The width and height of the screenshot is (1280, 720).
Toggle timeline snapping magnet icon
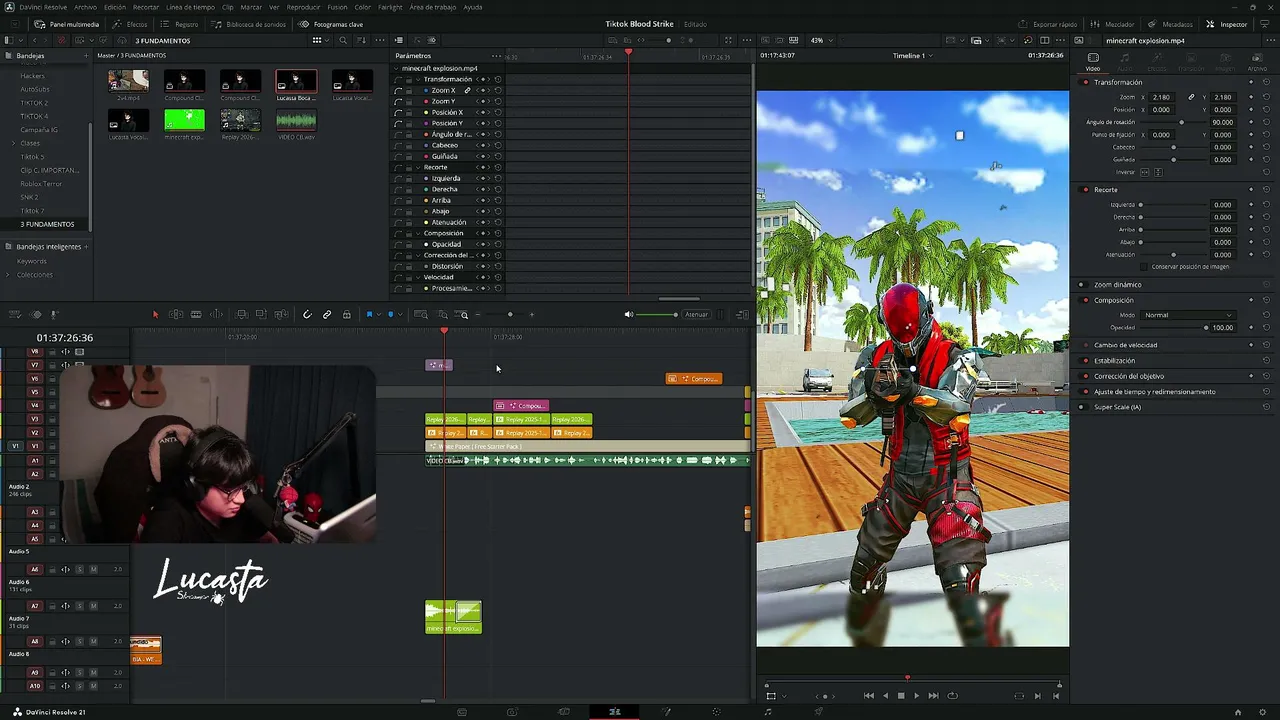307,315
